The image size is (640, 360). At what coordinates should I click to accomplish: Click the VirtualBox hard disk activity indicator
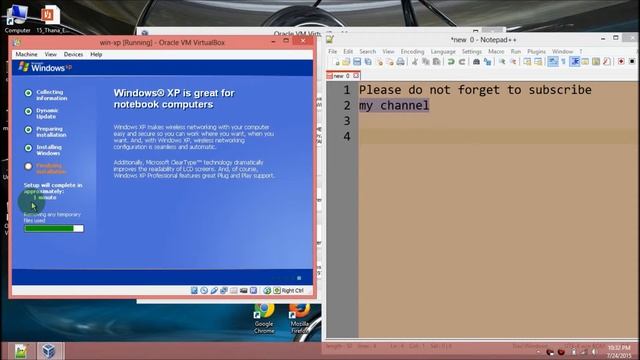194,290
